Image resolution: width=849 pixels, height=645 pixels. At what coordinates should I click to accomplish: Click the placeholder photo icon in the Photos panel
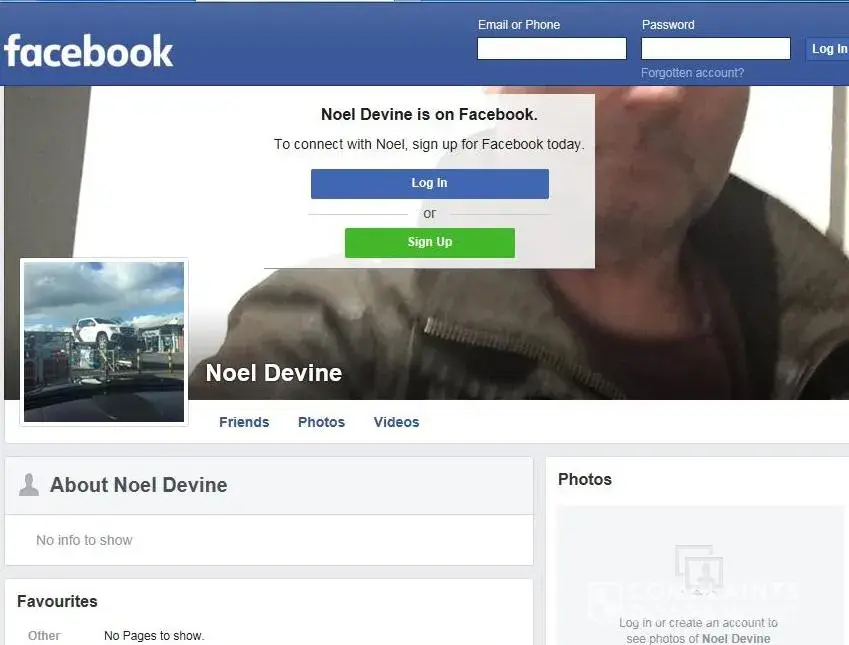pyautogui.click(x=697, y=568)
